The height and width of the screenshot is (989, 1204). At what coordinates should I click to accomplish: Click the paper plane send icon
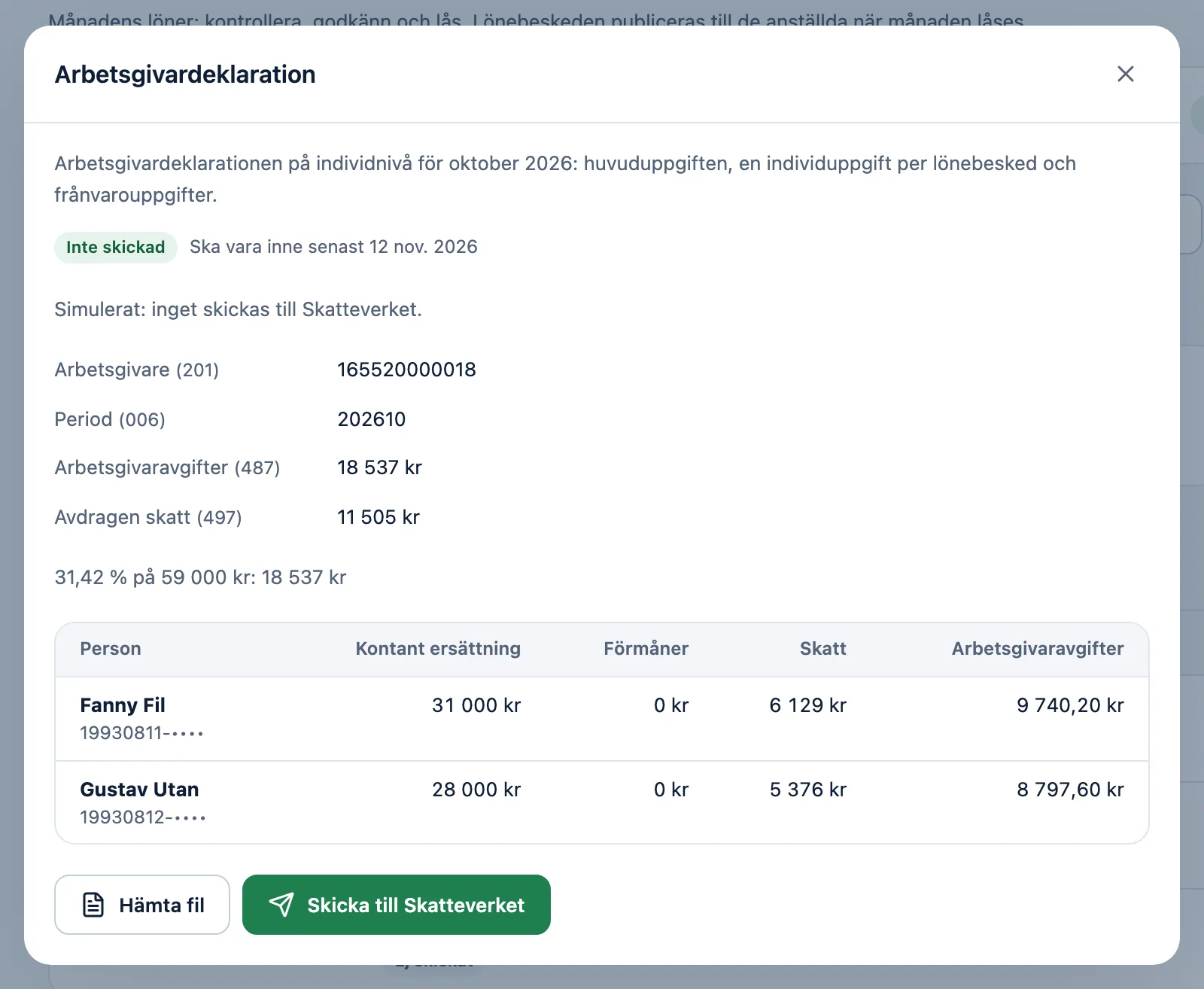pos(281,905)
